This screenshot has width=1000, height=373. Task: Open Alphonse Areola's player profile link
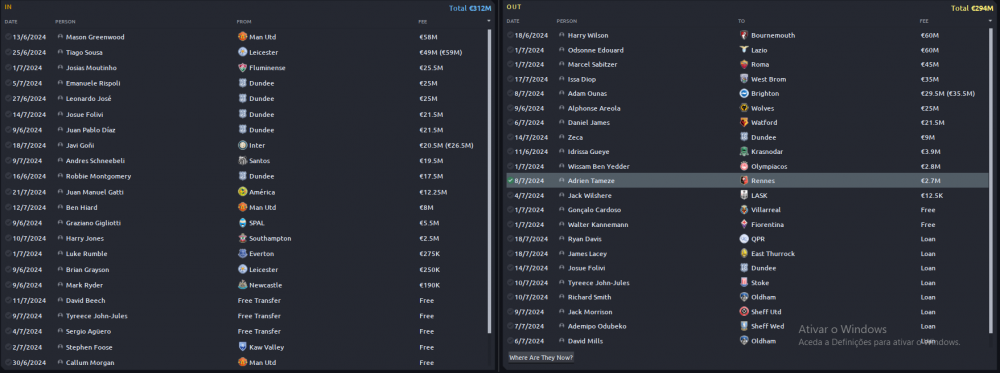[594, 108]
